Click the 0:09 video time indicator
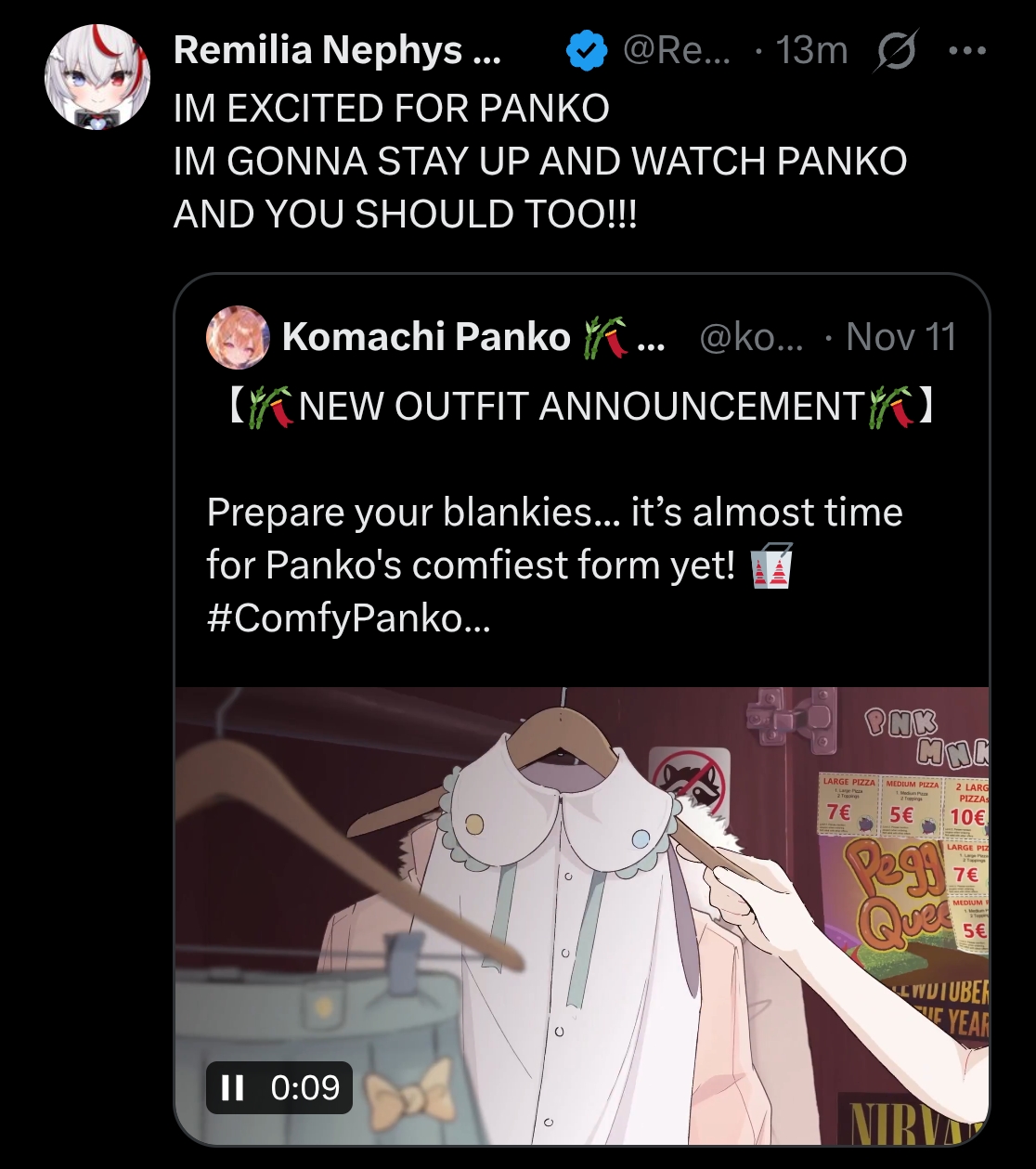Image resolution: width=1036 pixels, height=1169 pixels. click(305, 1087)
